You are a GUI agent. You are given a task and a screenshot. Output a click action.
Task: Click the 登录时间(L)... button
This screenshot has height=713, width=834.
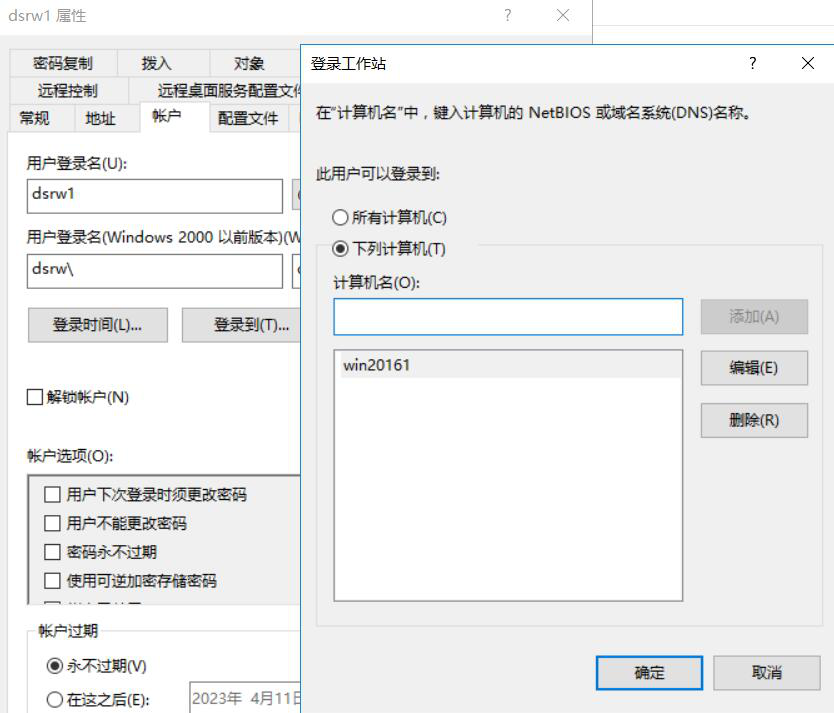pyautogui.click(x=98, y=325)
